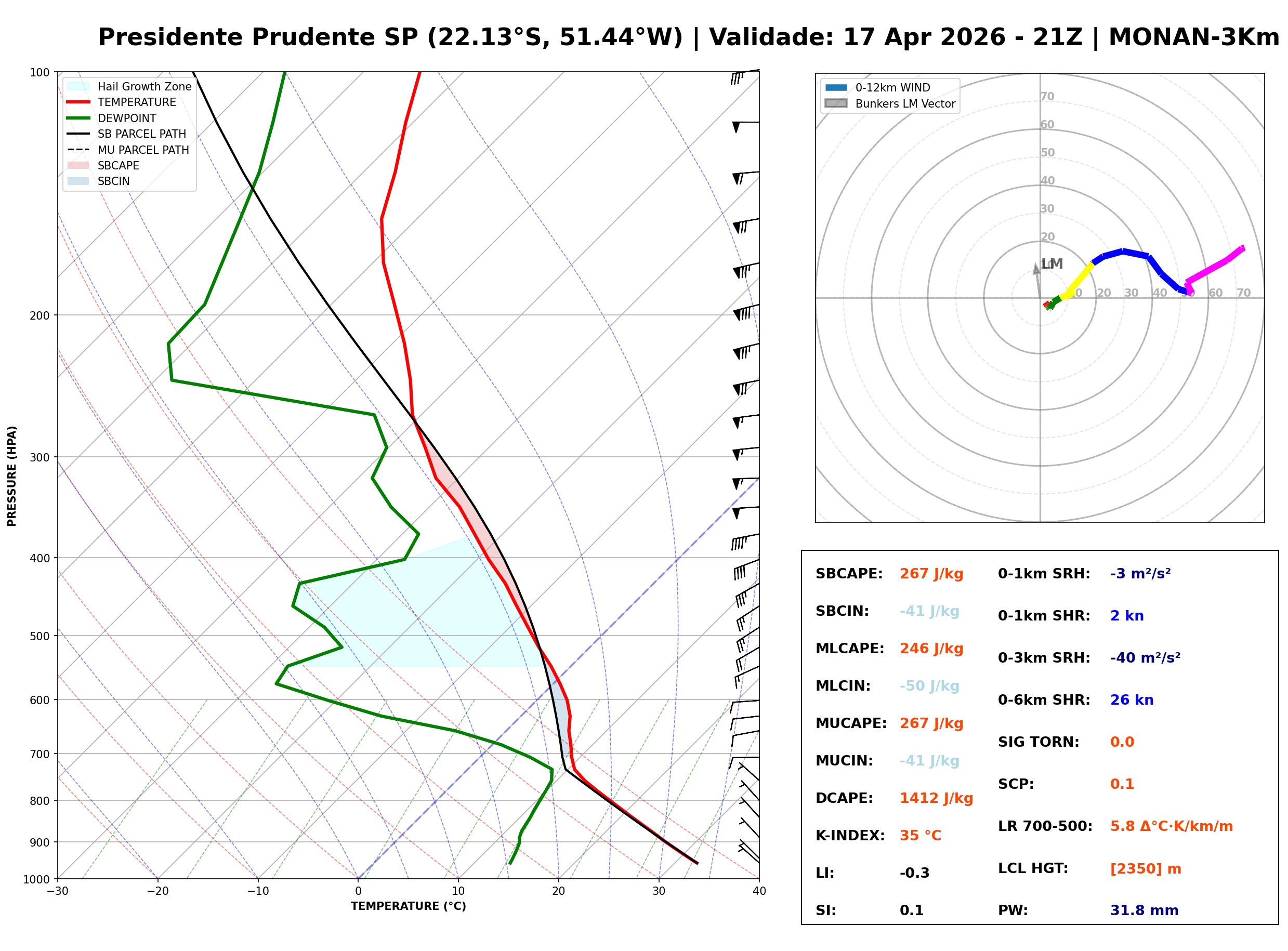Click the Hail Growth Zone legend swatch
The image size is (1288, 951).
pyautogui.click(x=78, y=86)
